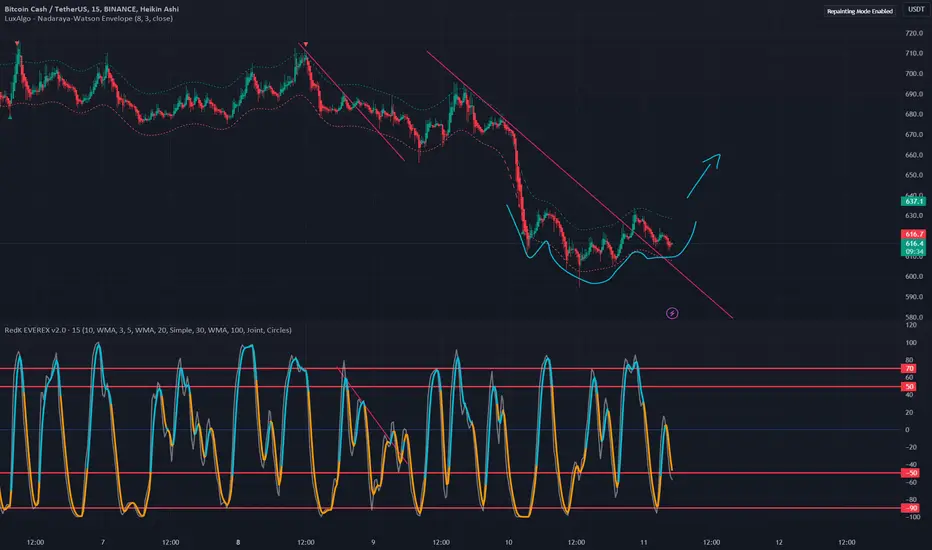932x550 pixels.
Task: Click the LuxAlgo Nadaraya-Watson Envelope indicator legend
Action: 89,18
